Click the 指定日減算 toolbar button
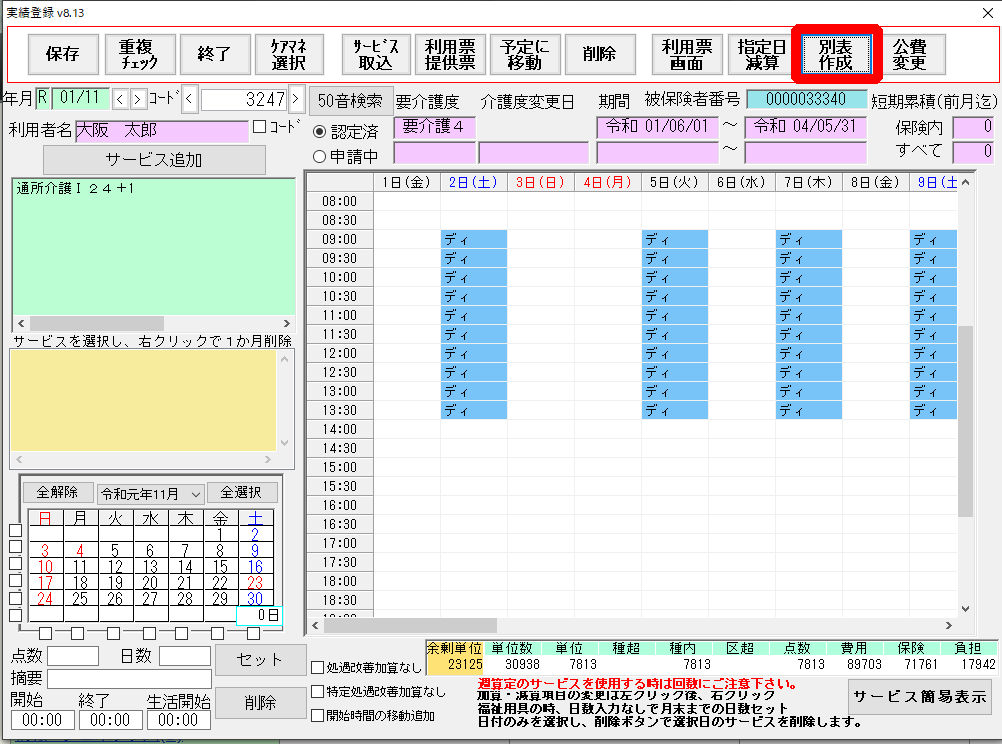Image resolution: width=1002 pixels, height=744 pixels. coord(760,54)
